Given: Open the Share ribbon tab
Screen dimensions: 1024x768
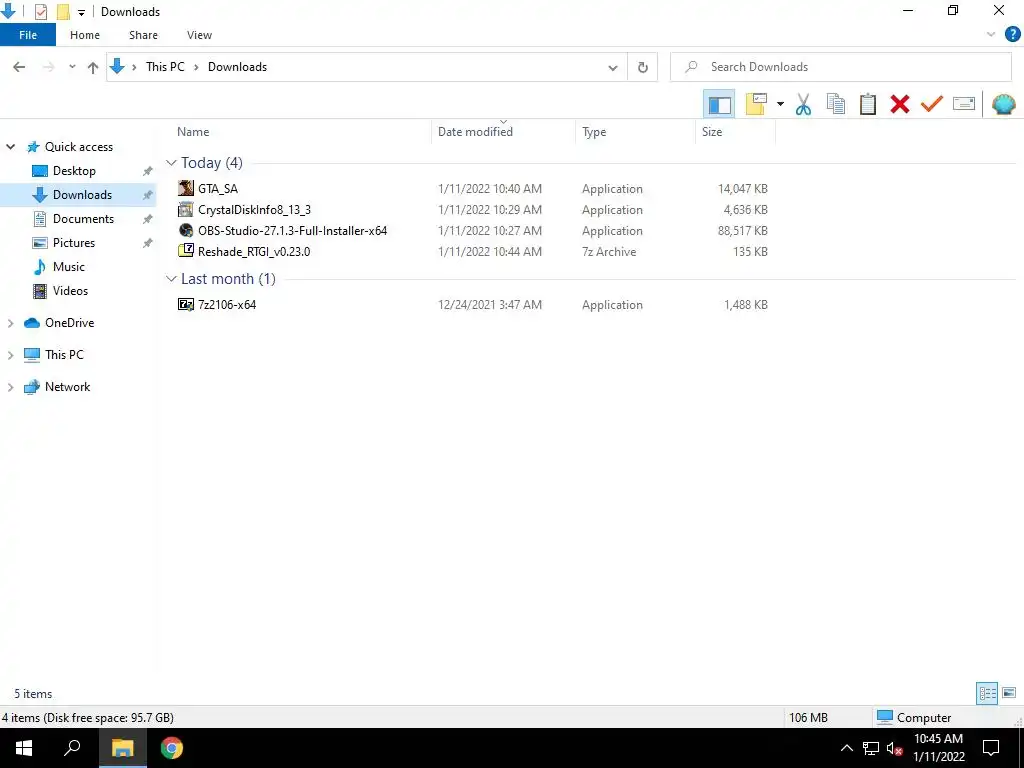Looking at the screenshot, I should click(x=143, y=35).
